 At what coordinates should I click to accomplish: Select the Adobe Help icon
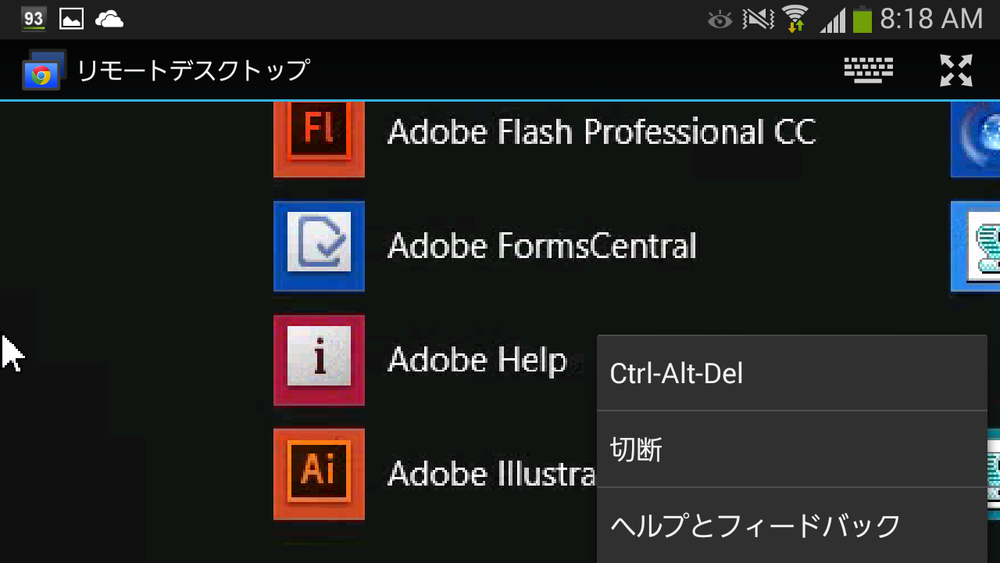[318, 360]
